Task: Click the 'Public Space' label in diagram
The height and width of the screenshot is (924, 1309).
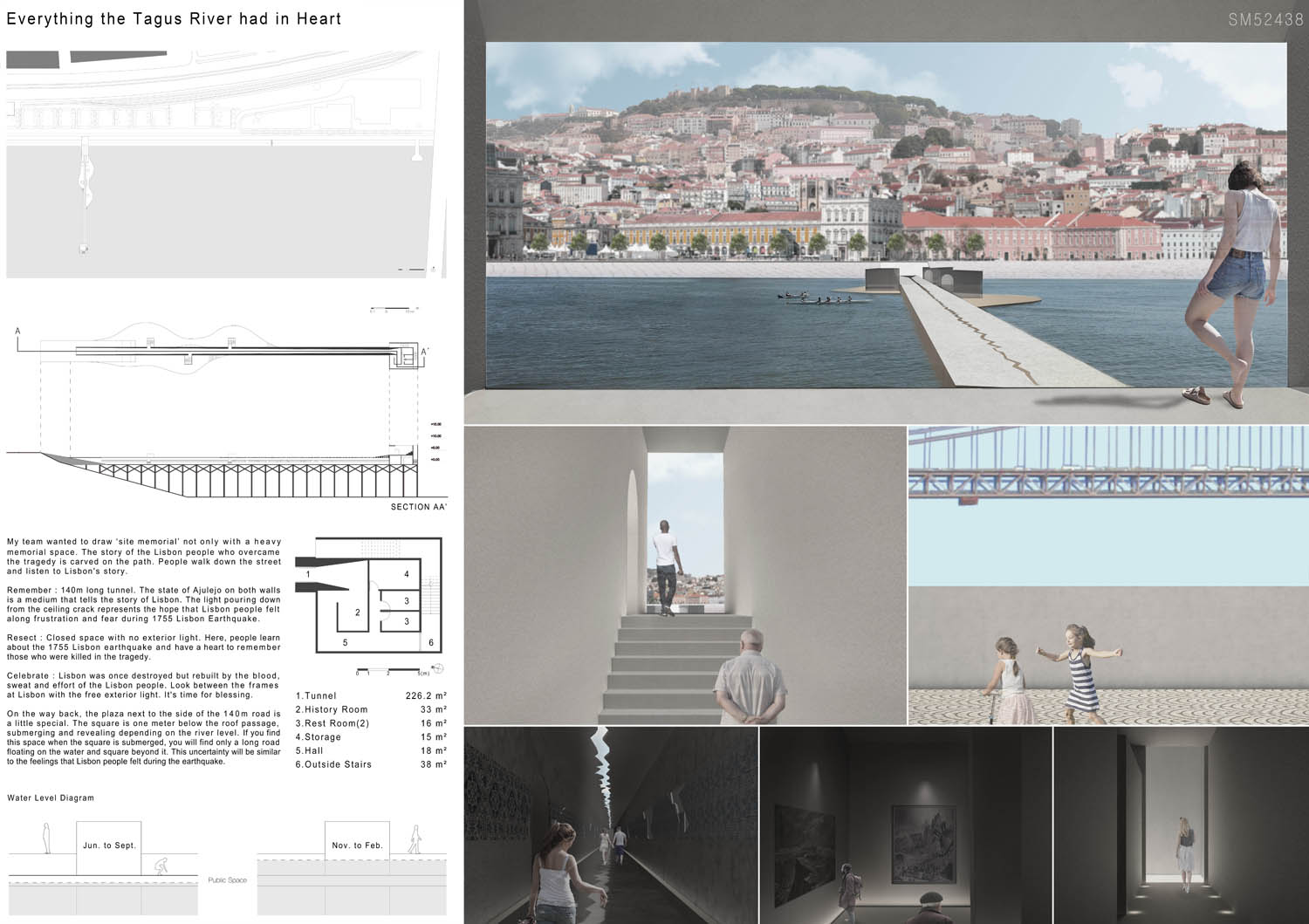Action: 227,880
